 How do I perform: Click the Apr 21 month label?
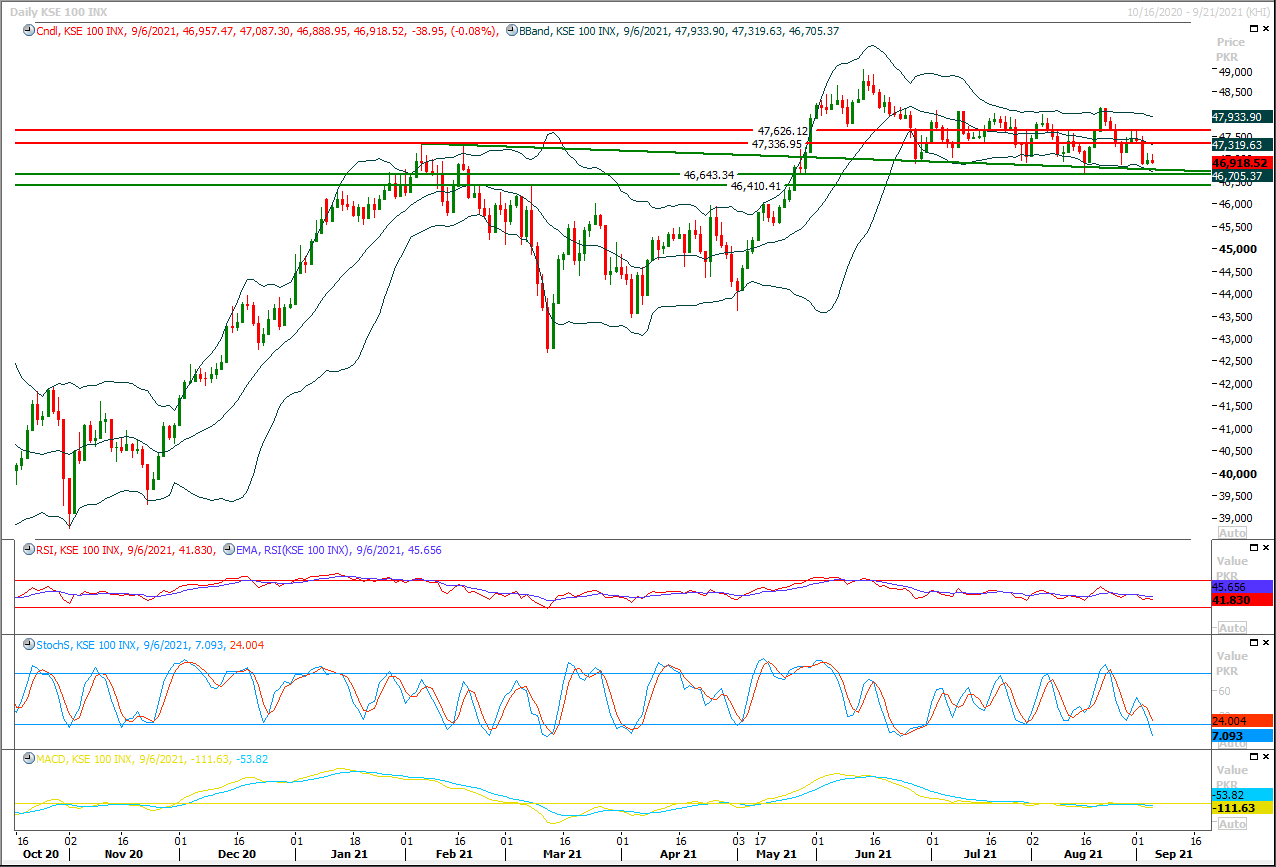[x=677, y=855]
